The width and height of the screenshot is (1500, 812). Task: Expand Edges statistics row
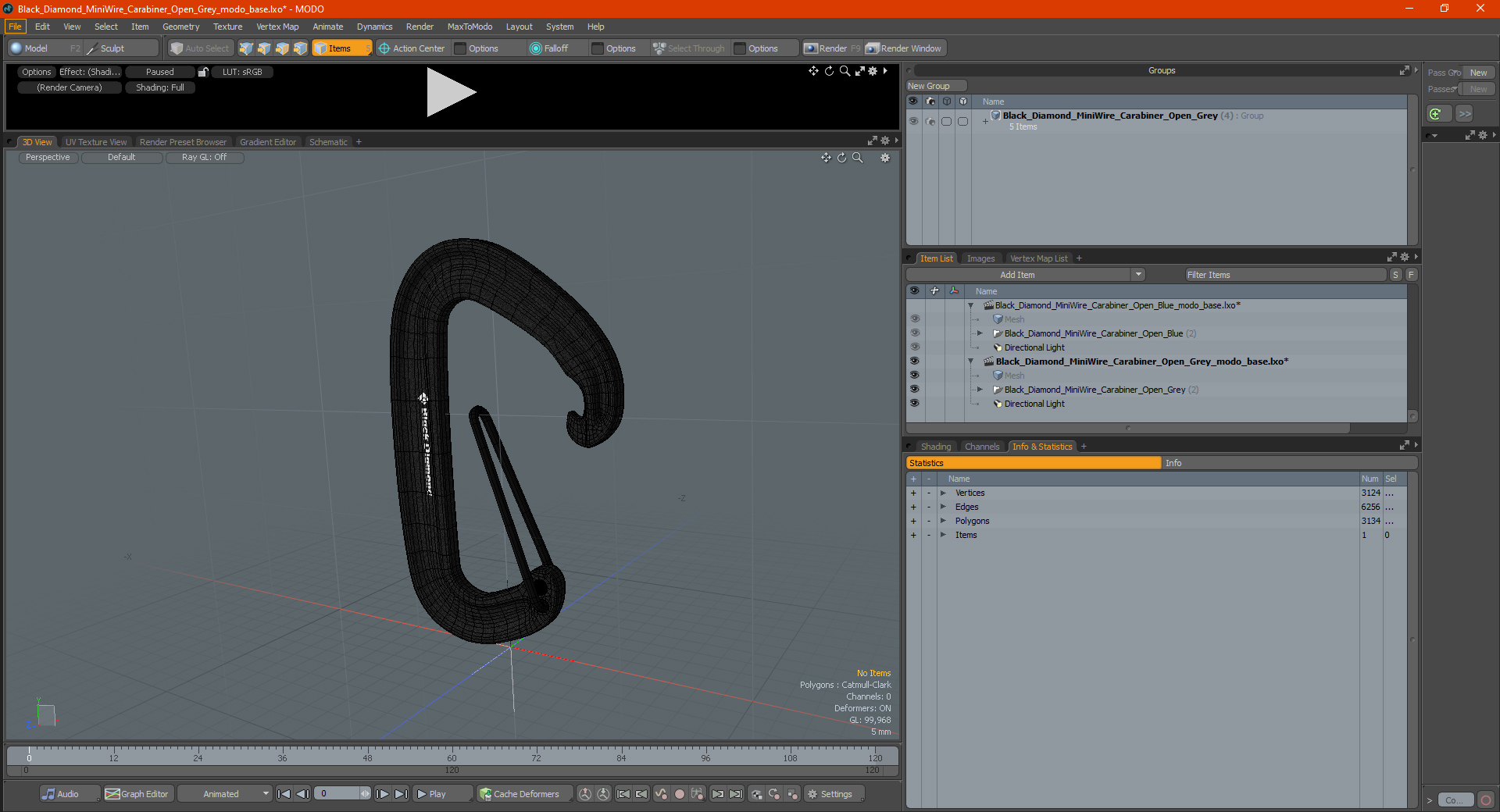click(944, 507)
